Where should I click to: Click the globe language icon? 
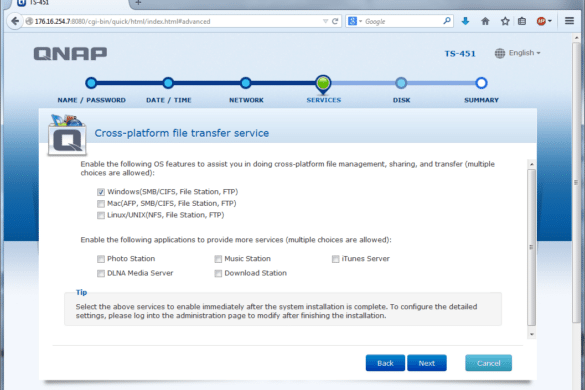point(500,53)
